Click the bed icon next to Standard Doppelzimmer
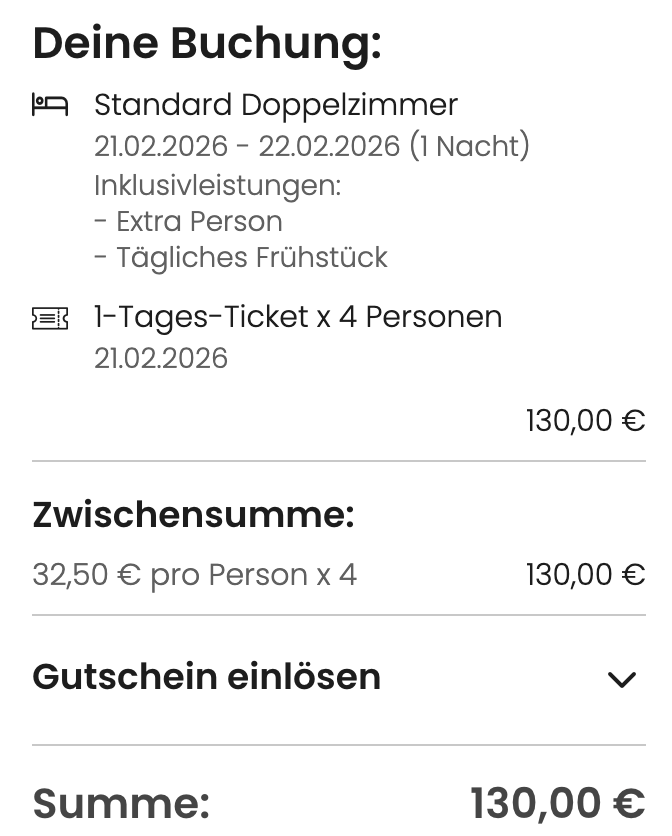672x836 pixels. pos(50,104)
